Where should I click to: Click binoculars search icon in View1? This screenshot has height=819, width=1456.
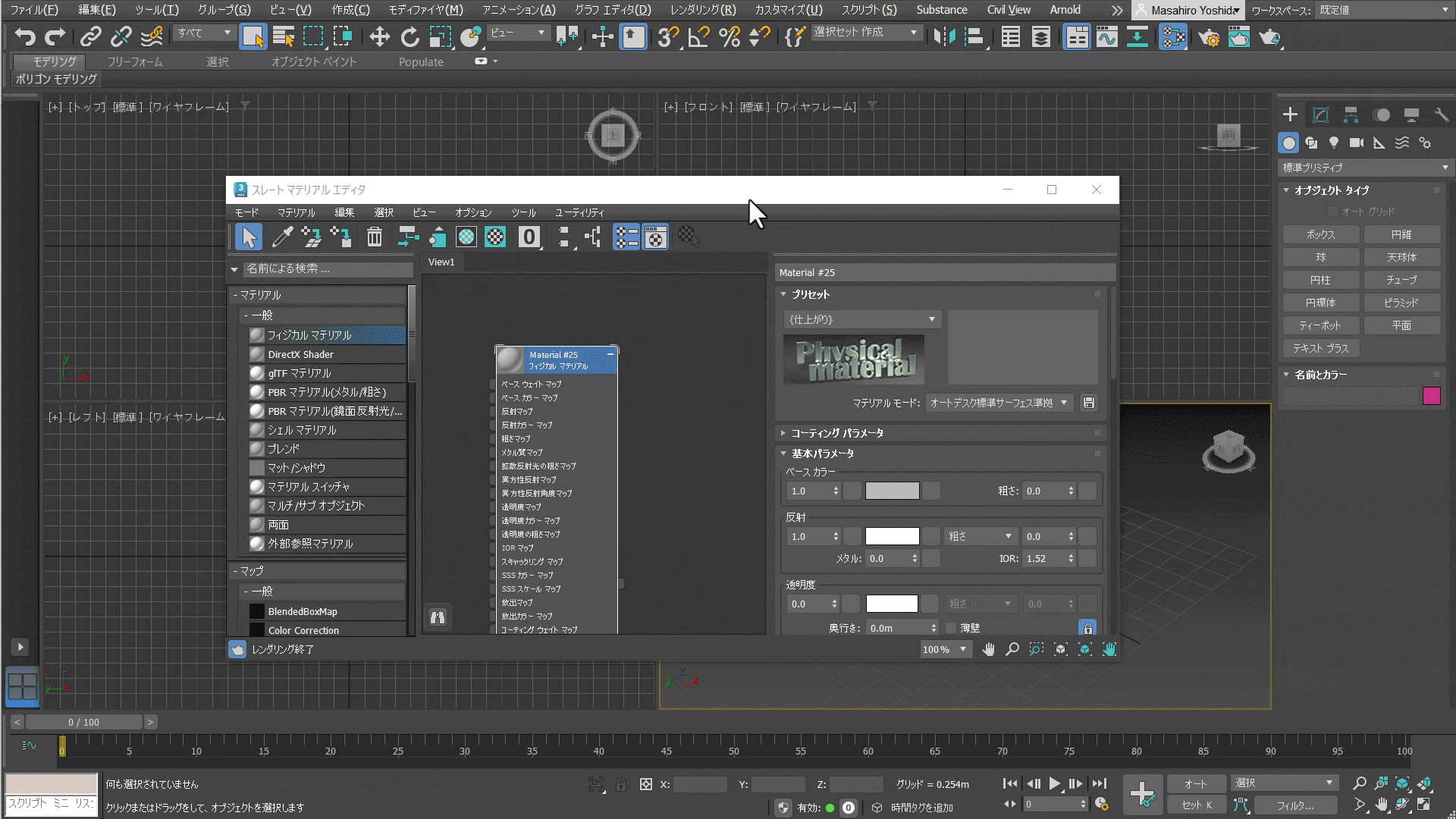[x=438, y=617]
